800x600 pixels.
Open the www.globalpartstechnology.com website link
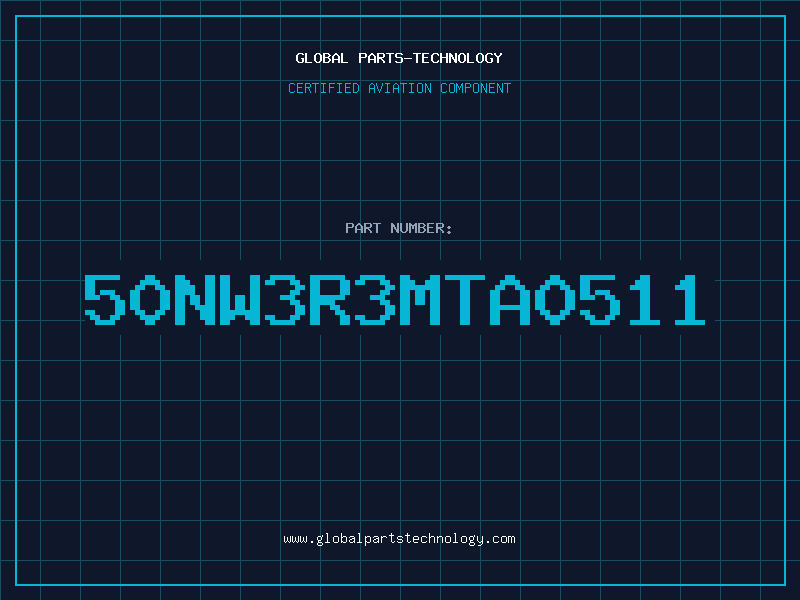[x=399, y=539]
